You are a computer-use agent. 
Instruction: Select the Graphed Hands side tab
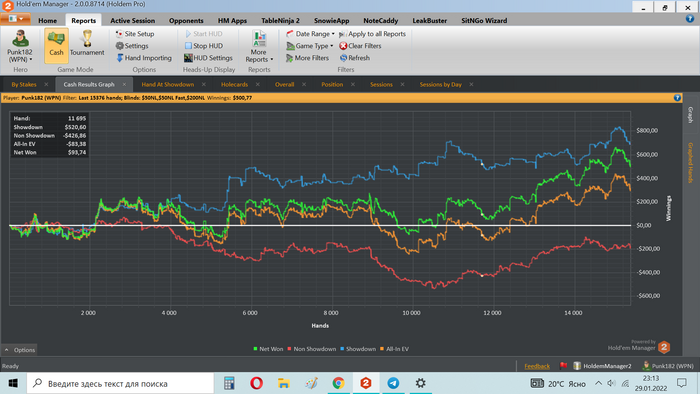[690, 162]
